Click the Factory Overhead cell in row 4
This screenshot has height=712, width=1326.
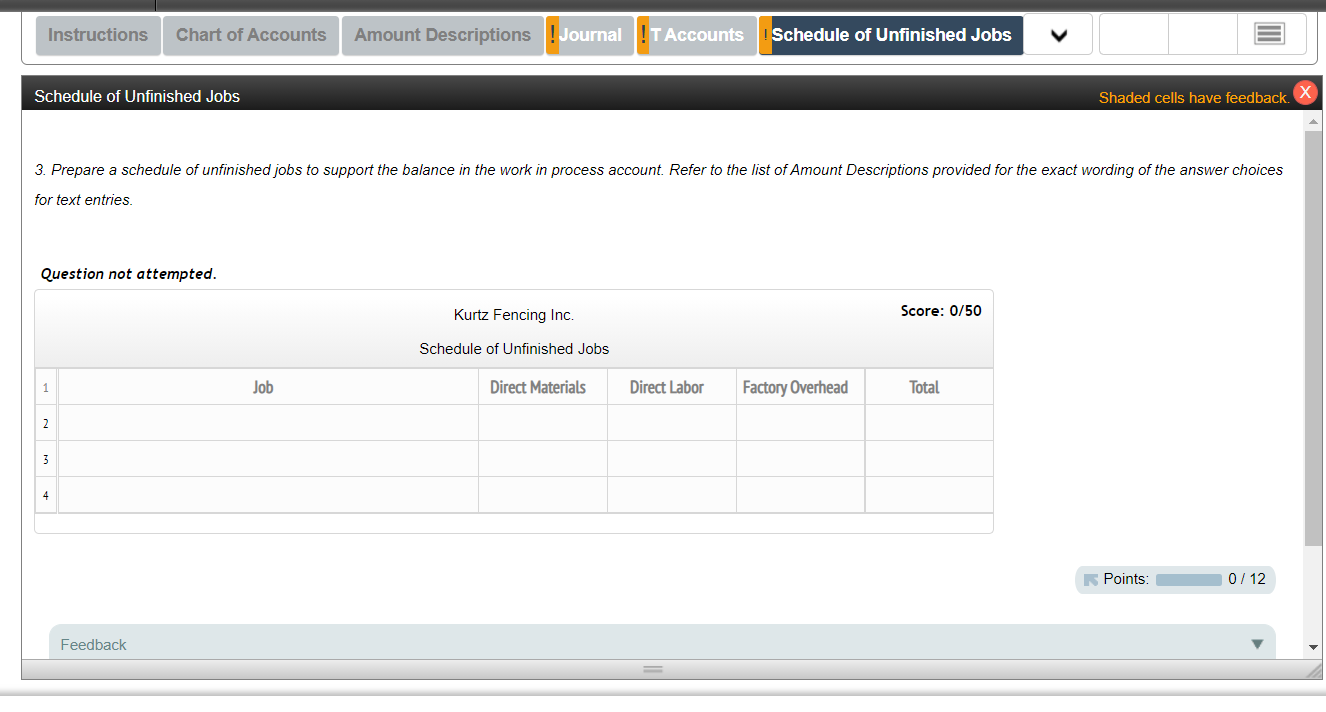[801, 495]
